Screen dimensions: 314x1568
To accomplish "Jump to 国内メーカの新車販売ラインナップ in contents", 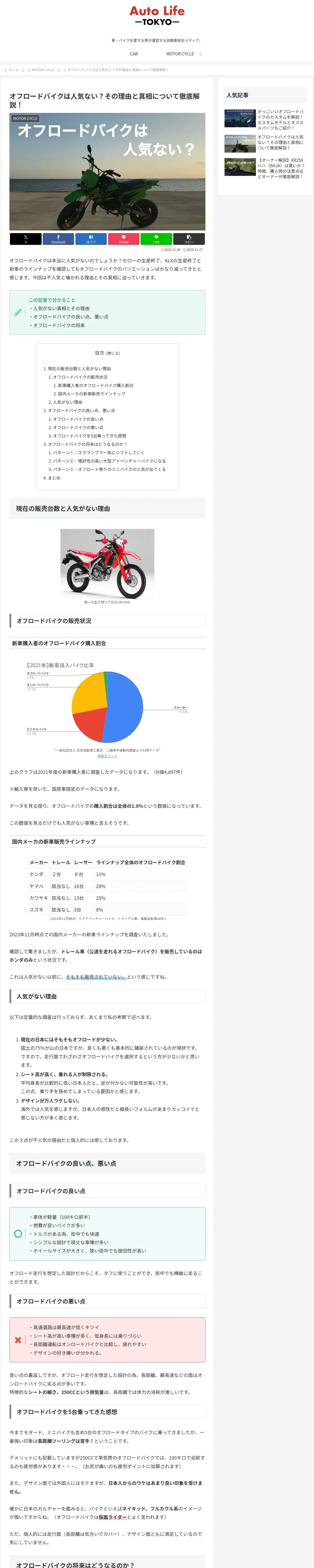I will pyautogui.click(x=92, y=394).
